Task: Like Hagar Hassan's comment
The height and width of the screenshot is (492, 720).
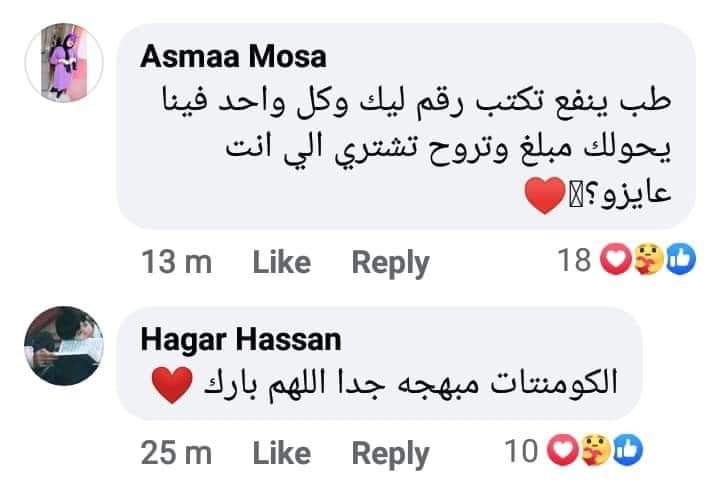Action: pyautogui.click(x=282, y=453)
